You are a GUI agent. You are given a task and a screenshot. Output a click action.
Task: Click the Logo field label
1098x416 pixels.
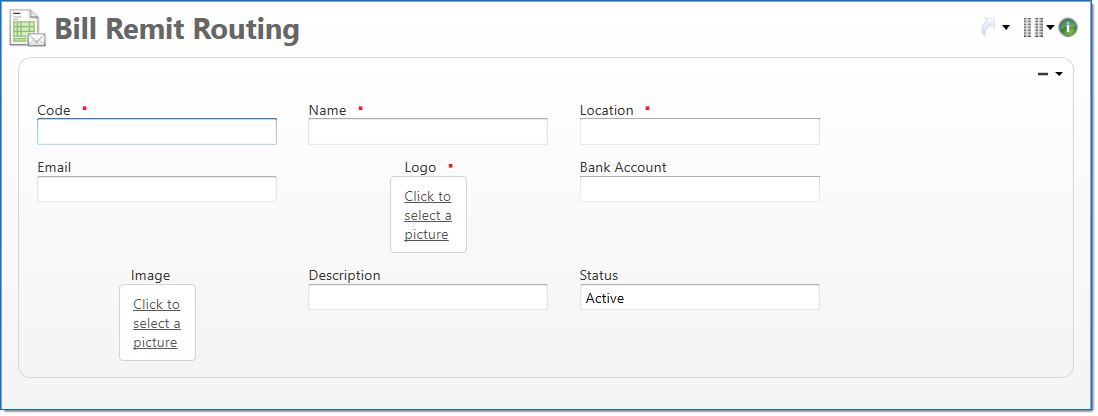click(420, 167)
